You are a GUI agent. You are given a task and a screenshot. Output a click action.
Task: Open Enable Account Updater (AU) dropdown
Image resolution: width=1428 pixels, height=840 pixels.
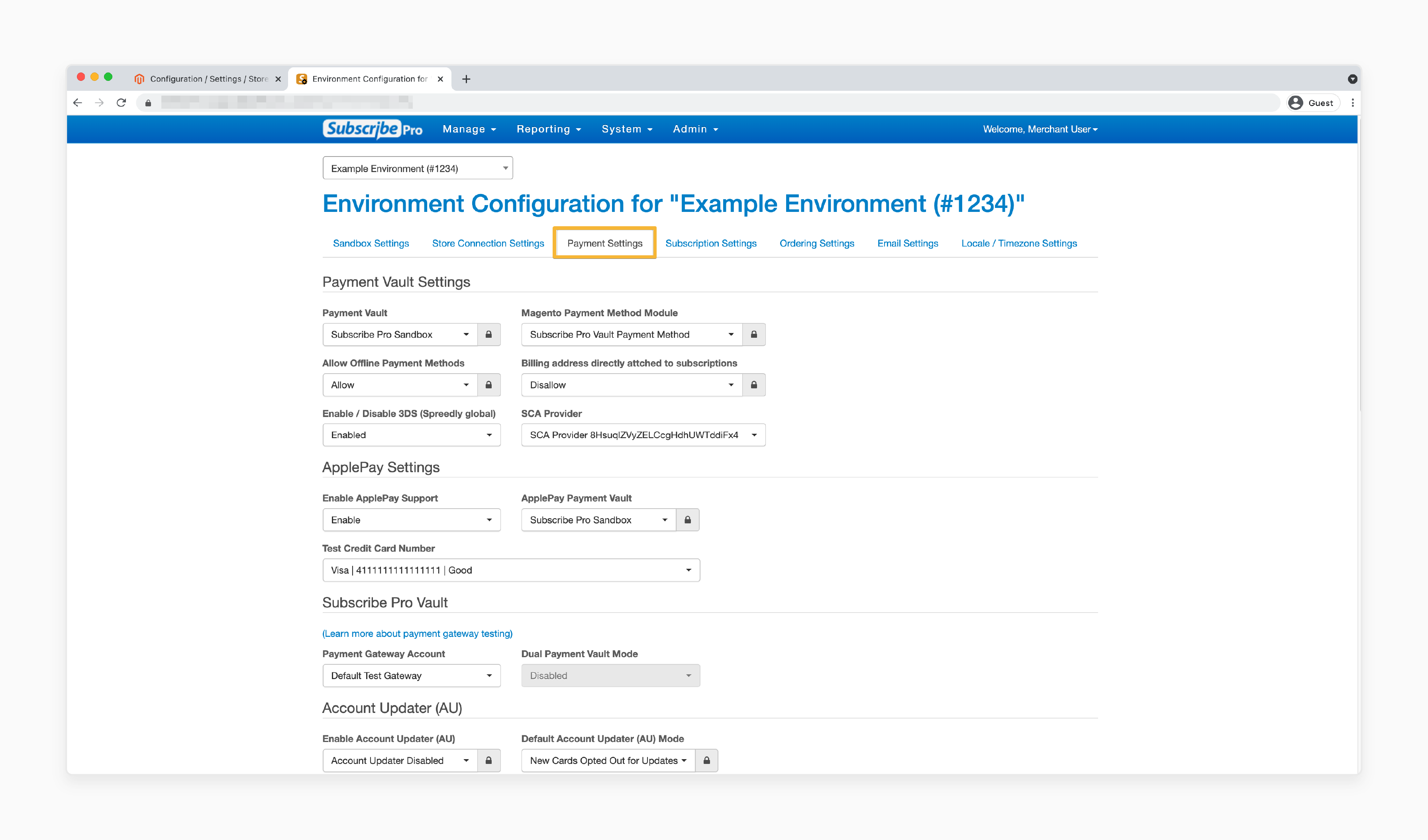(400, 760)
